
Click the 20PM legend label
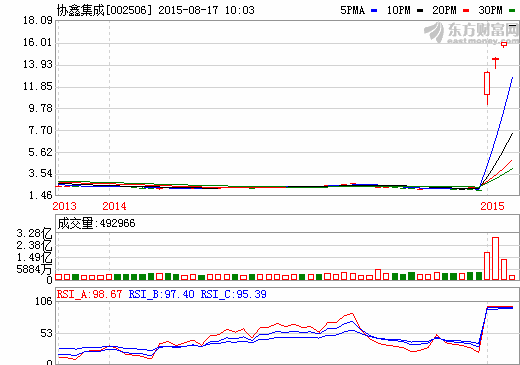tap(444, 10)
